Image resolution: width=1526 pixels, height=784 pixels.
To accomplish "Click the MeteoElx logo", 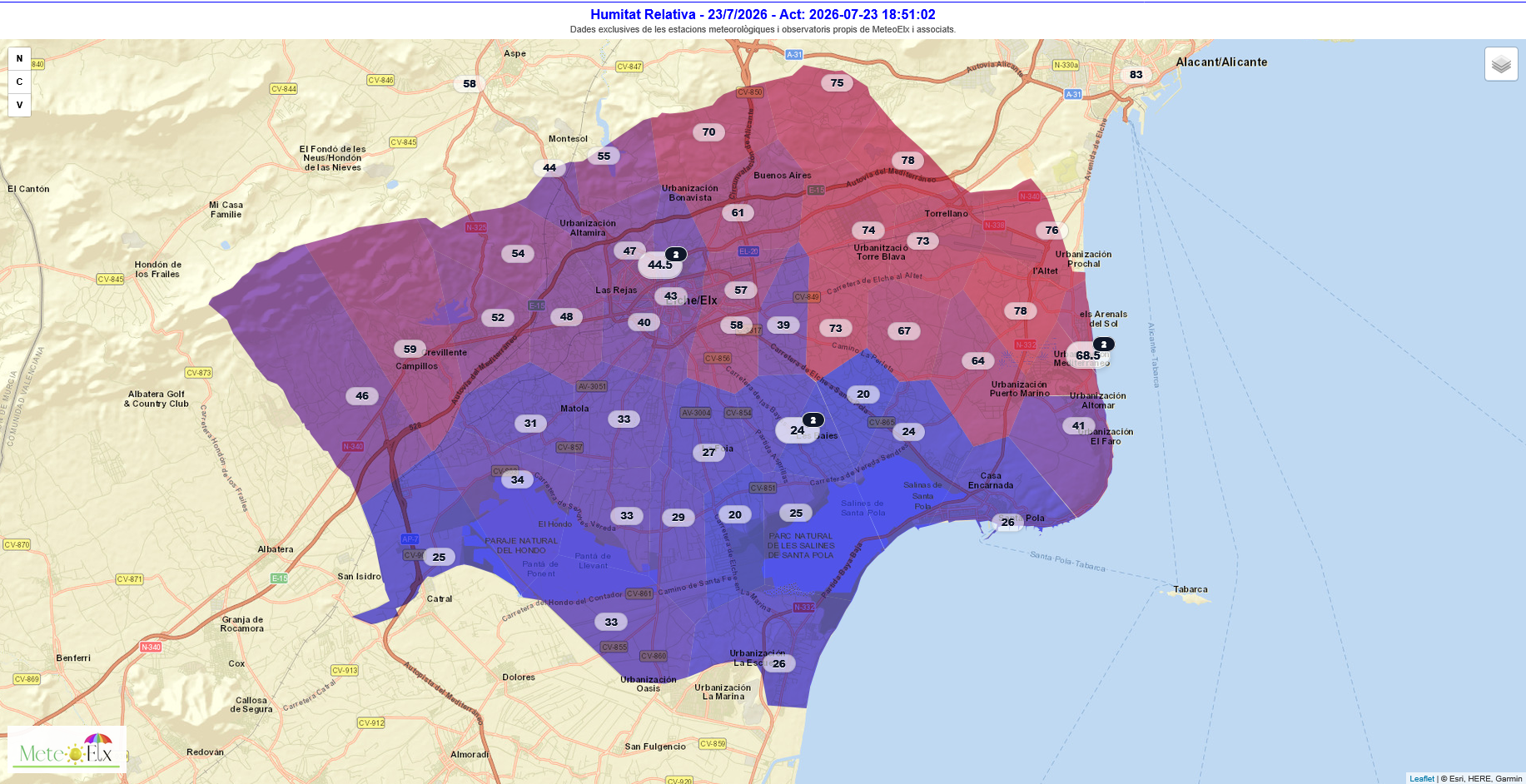I will (67, 750).
